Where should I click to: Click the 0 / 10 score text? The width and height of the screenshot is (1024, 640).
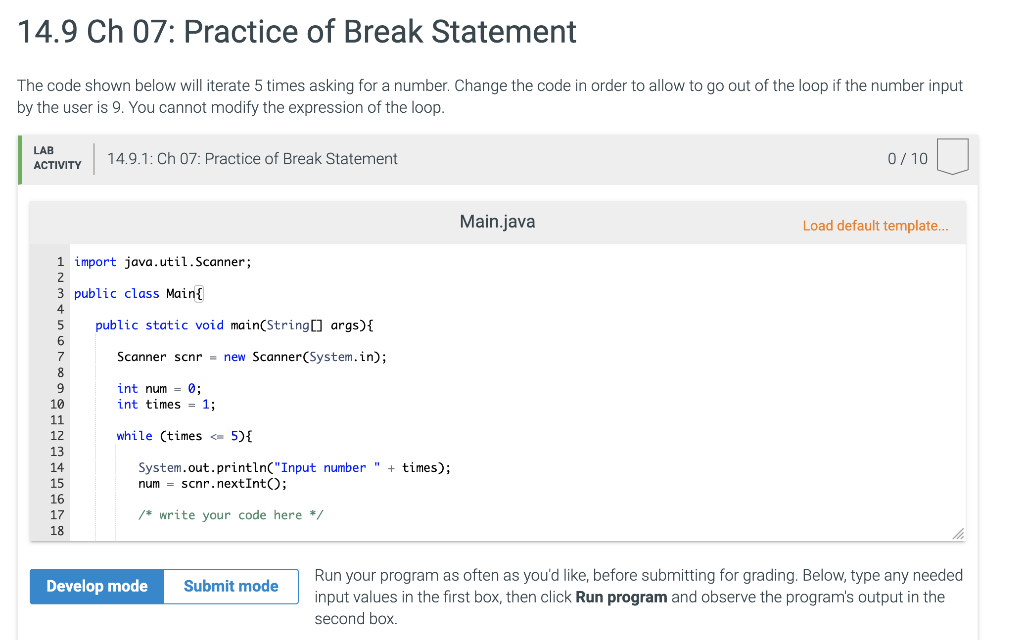click(907, 159)
